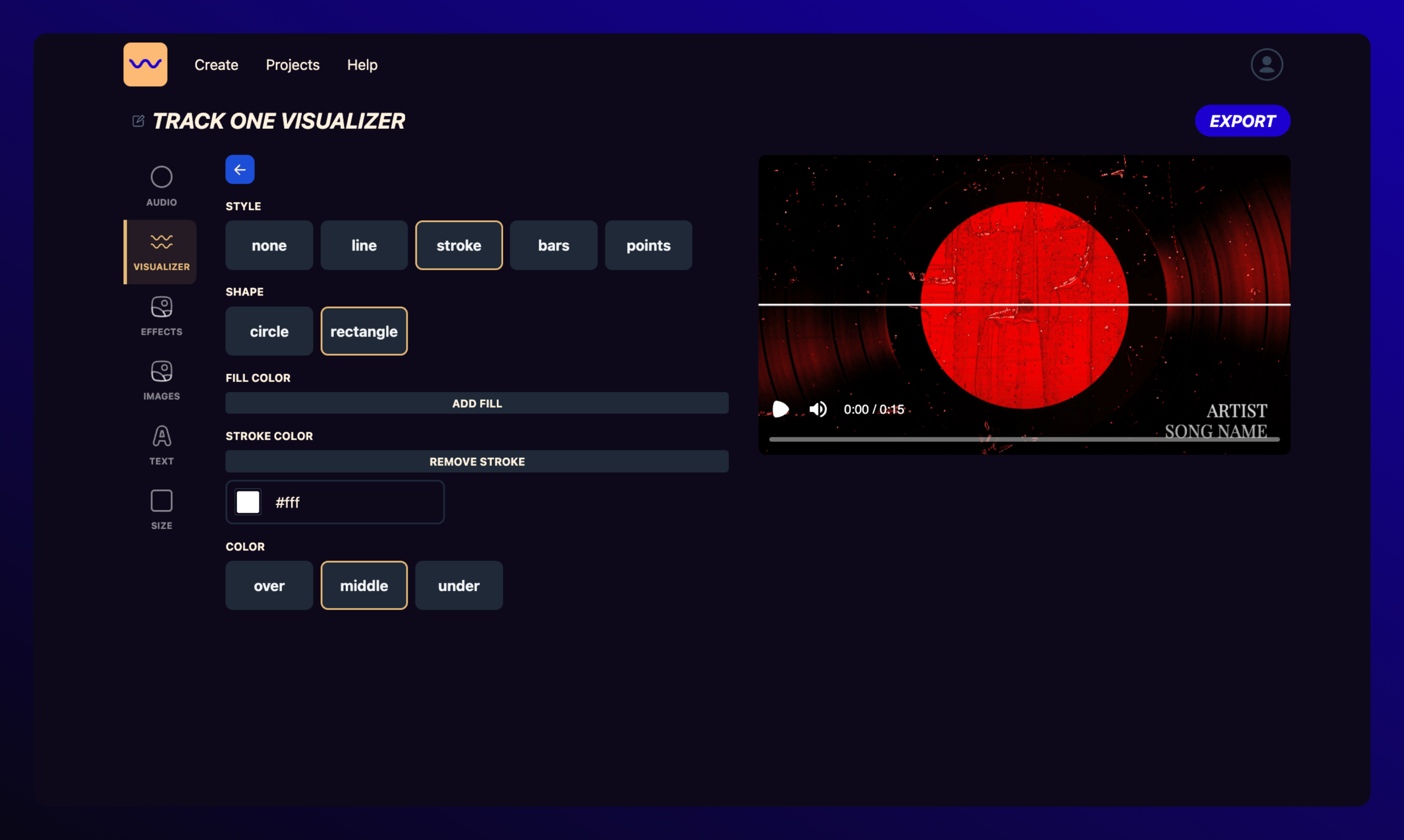The image size is (1404, 840).
Task: Set style to bars
Action: click(553, 246)
